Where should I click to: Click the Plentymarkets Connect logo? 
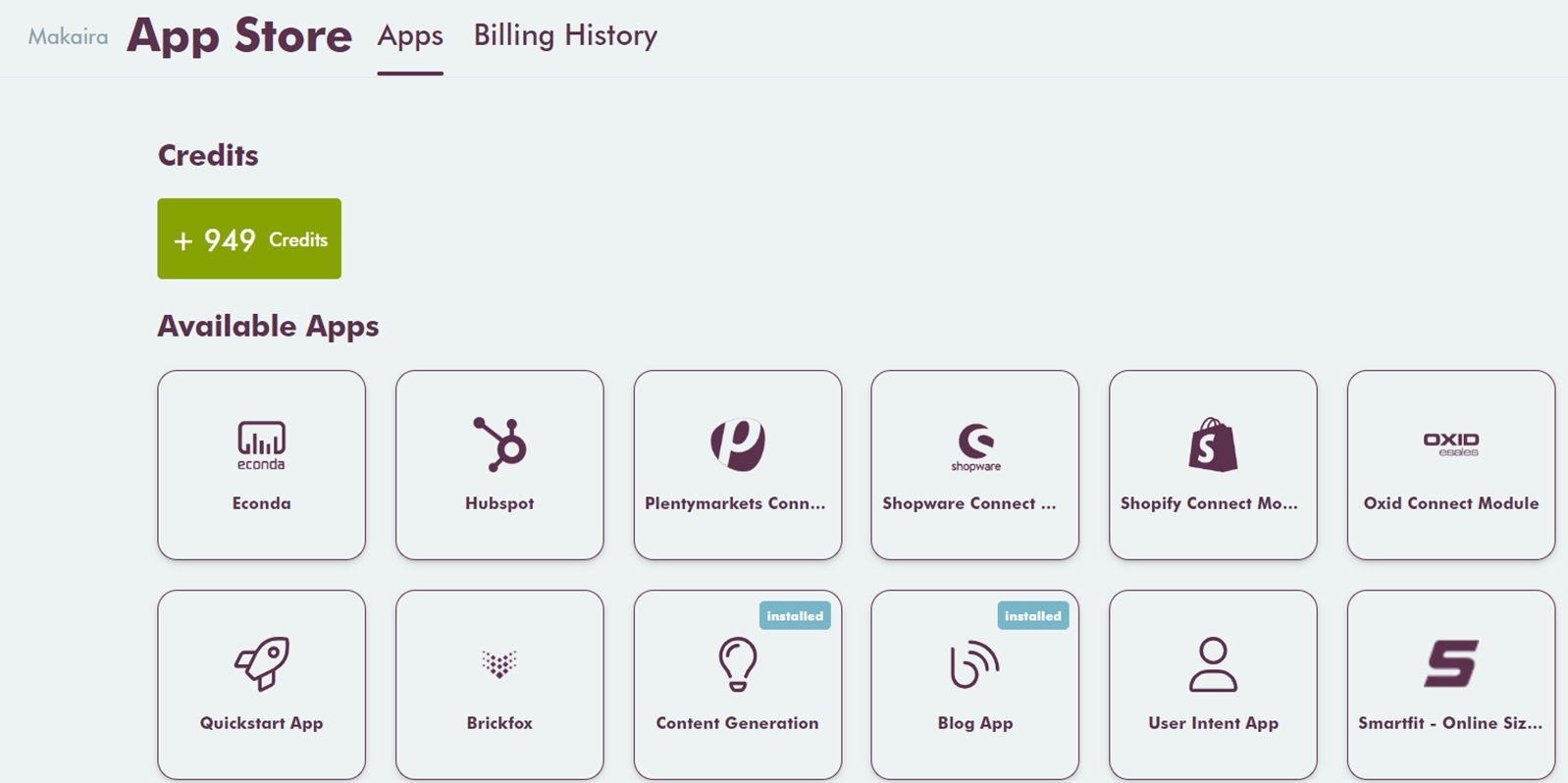[x=737, y=444]
